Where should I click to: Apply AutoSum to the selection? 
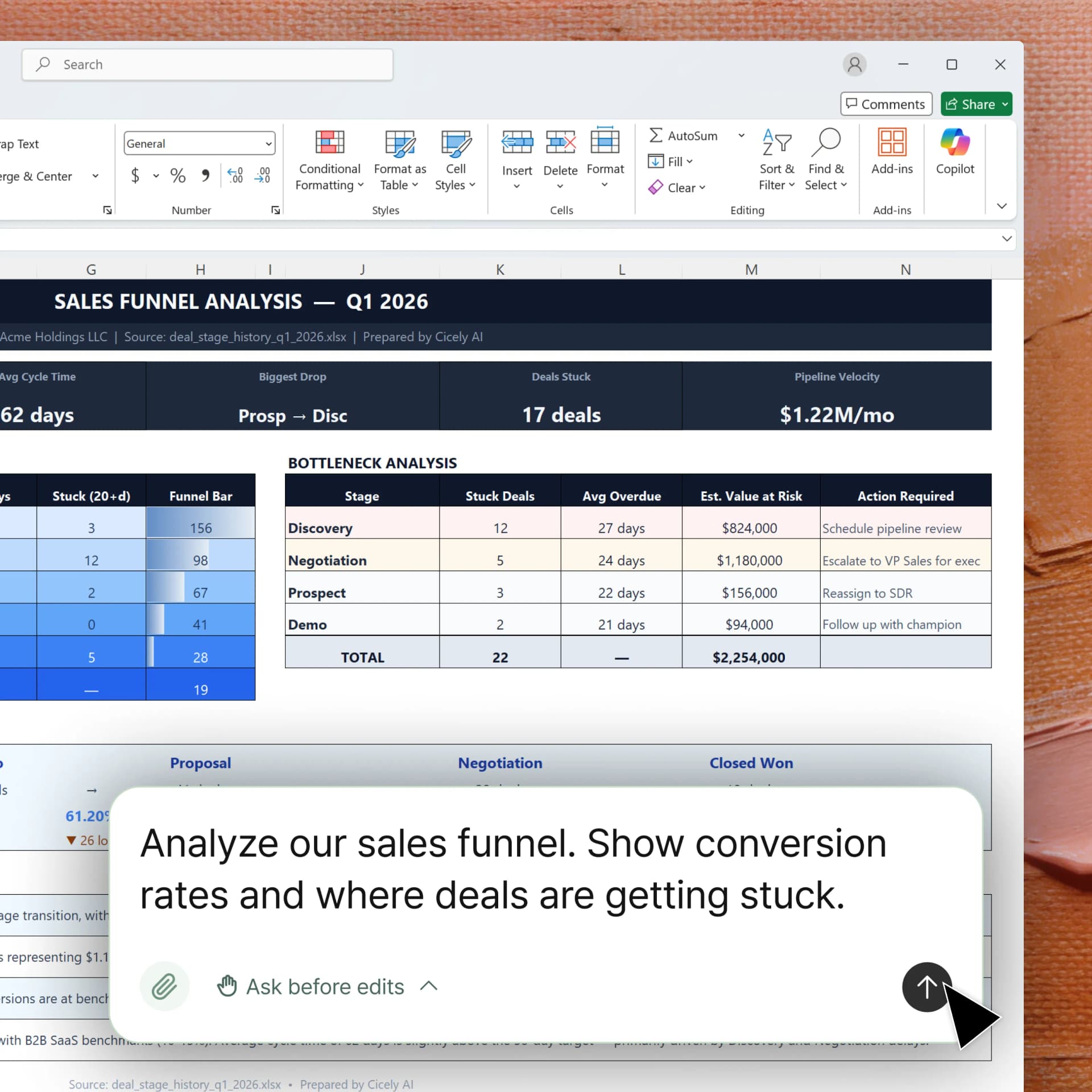point(684,135)
